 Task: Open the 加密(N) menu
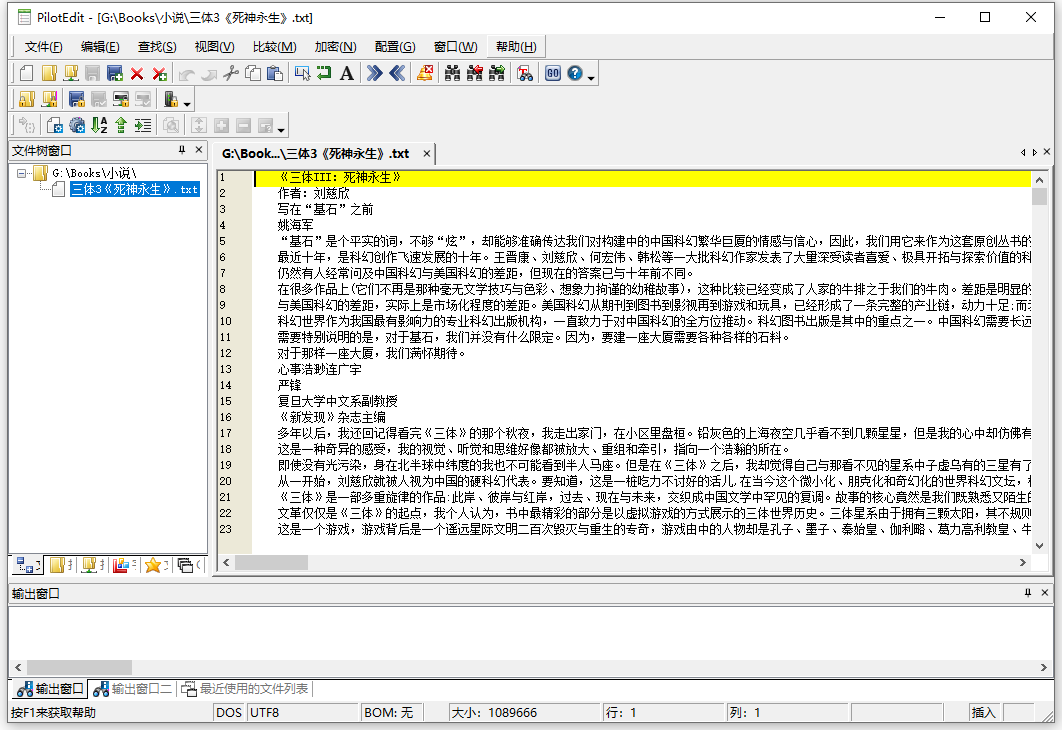click(x=335, y=47)
